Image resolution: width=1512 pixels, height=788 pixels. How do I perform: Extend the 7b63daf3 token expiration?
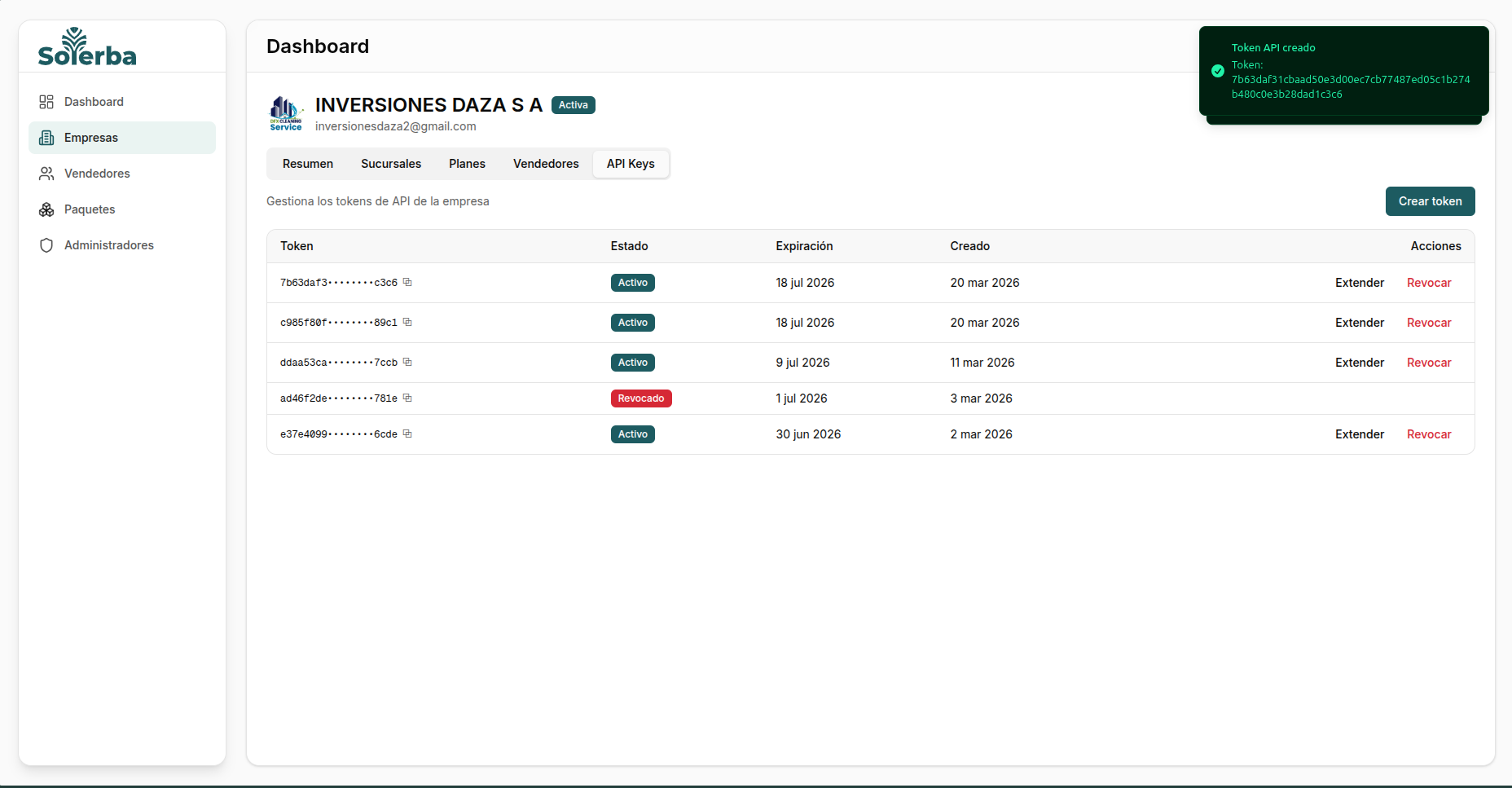pyautogui.click(x=1359, y=283)
